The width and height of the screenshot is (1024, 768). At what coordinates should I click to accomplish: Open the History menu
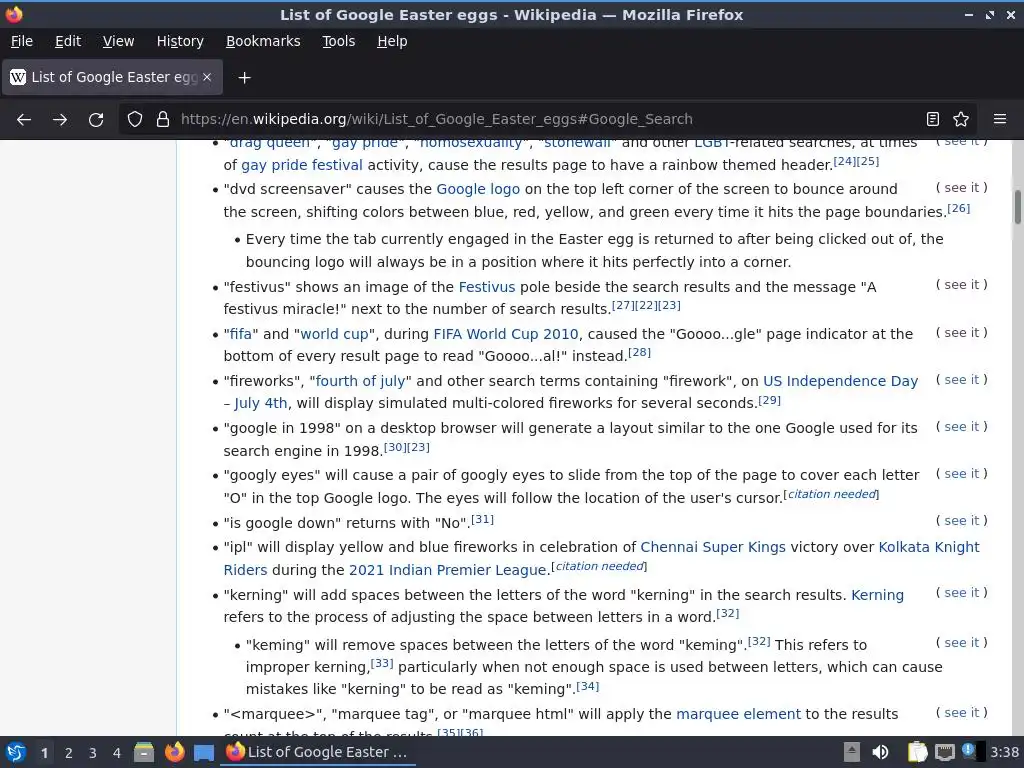(180, 41)
